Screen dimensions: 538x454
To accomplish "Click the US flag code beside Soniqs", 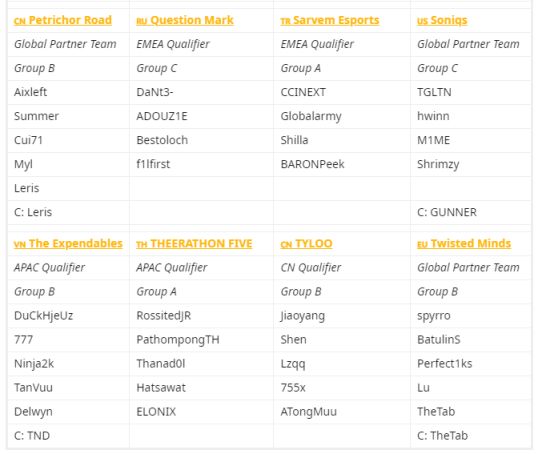I will (422, 21).
